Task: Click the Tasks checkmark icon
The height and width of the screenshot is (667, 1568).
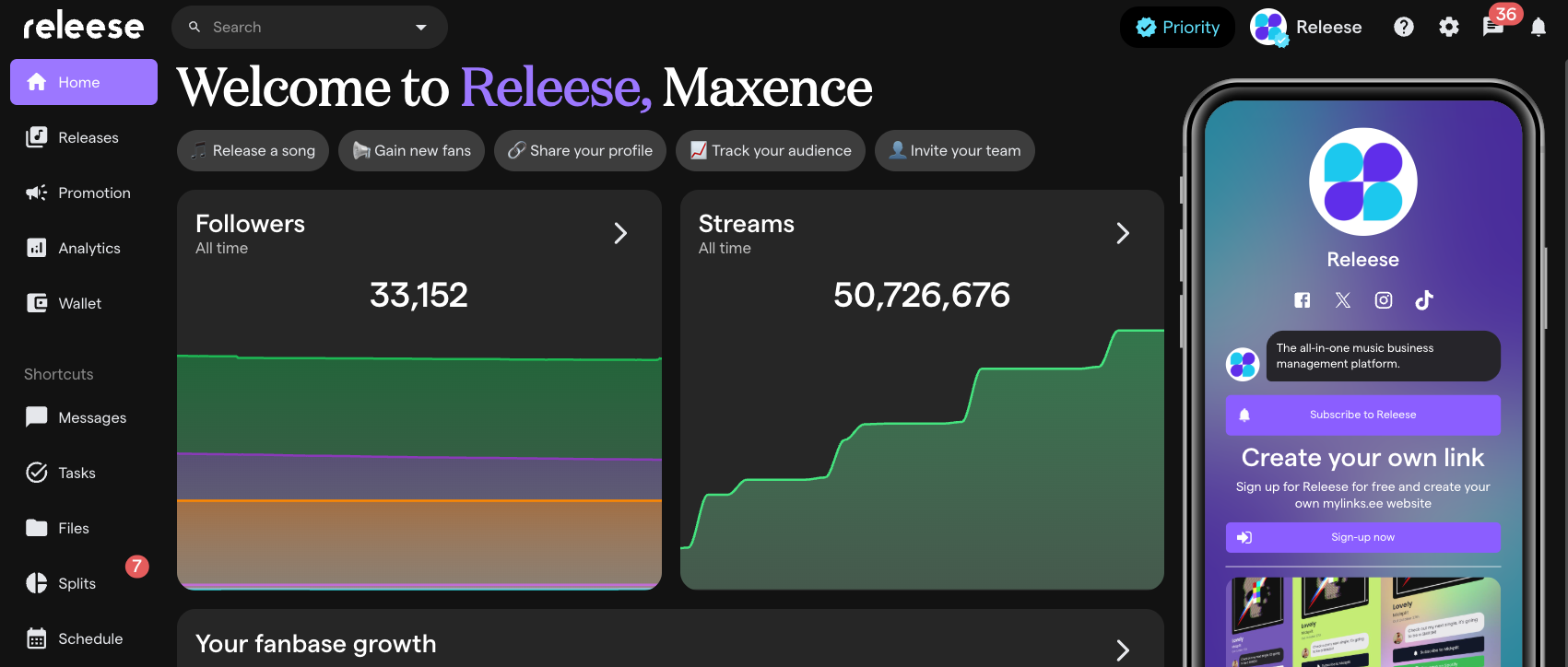Action: click(37, 473)
